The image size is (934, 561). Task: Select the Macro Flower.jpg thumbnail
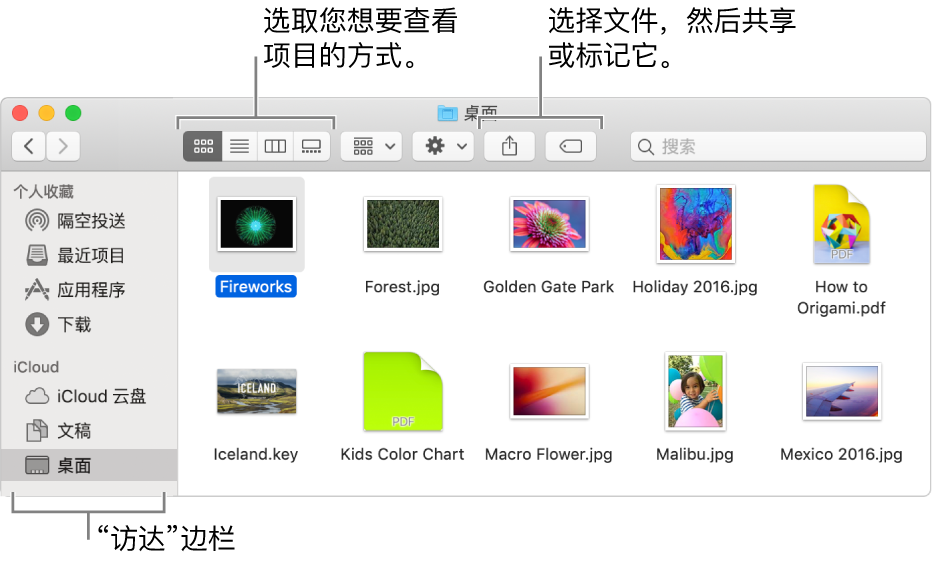click(x=549, y=391)
